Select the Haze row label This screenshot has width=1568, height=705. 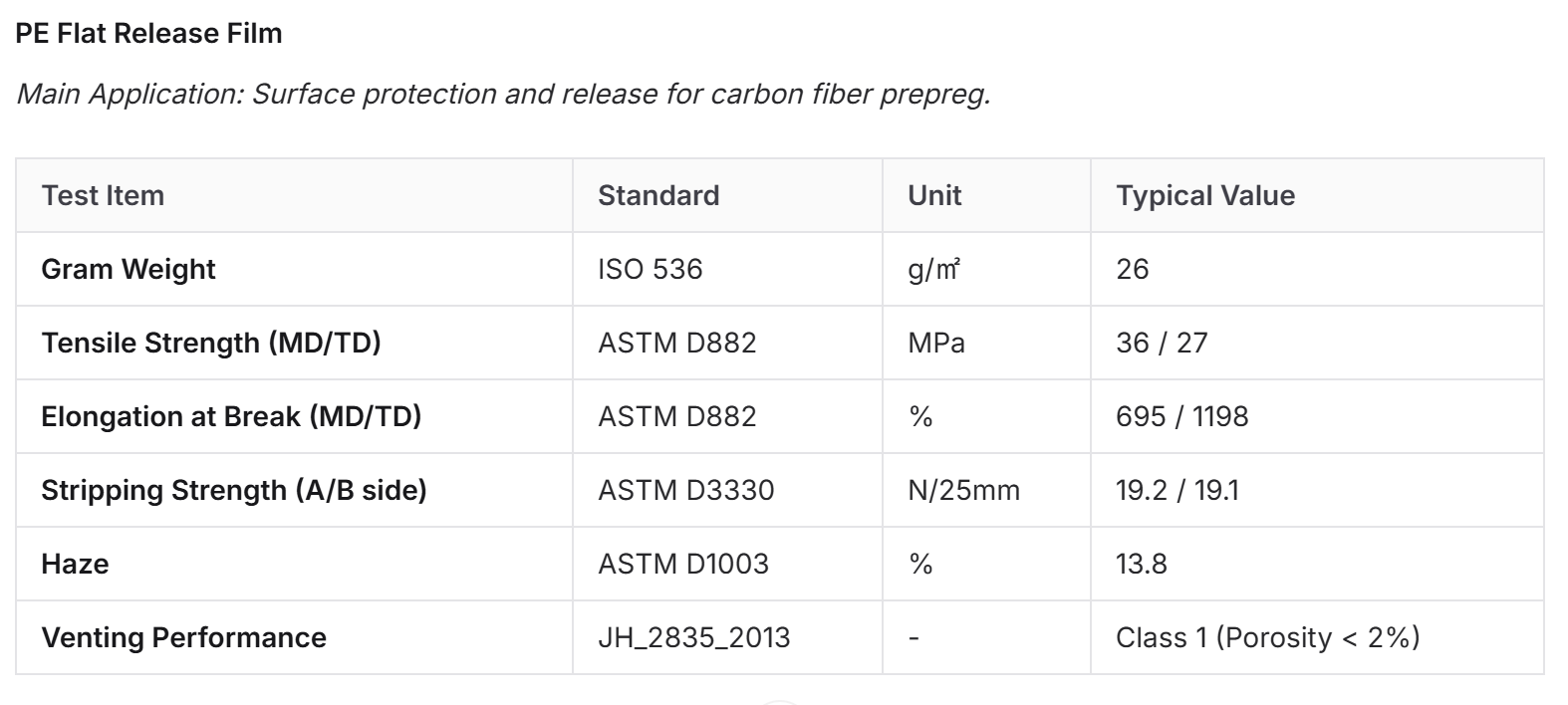coord(75,564)
